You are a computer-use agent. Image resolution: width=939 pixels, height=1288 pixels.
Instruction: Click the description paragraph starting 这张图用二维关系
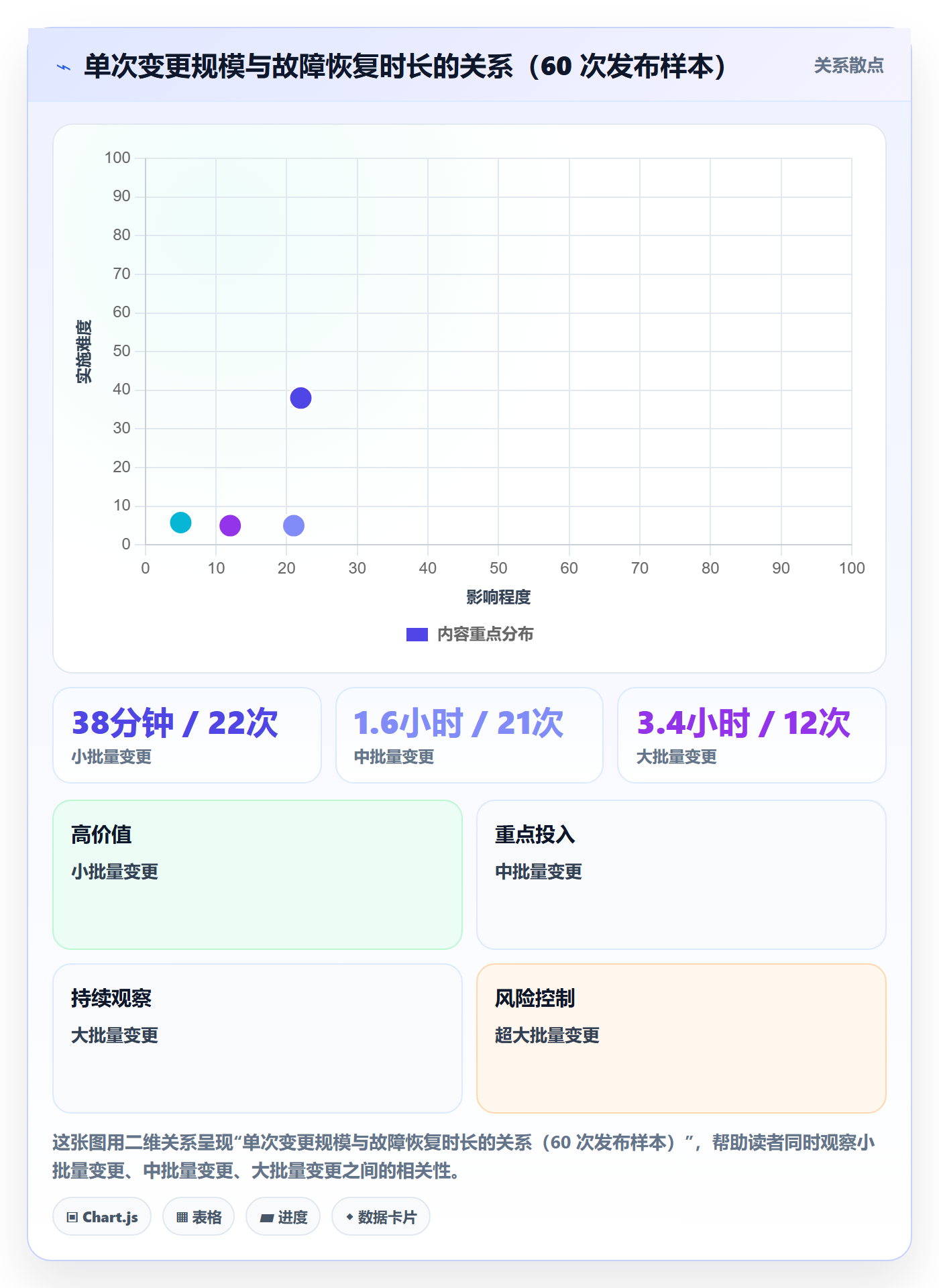[x=464, y=1156]
